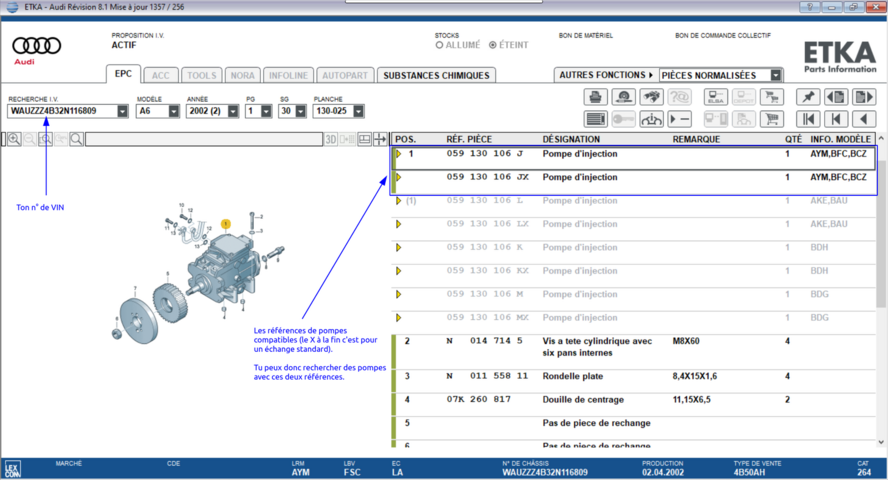
Task: Open the info connector icon
Action: 652,119
